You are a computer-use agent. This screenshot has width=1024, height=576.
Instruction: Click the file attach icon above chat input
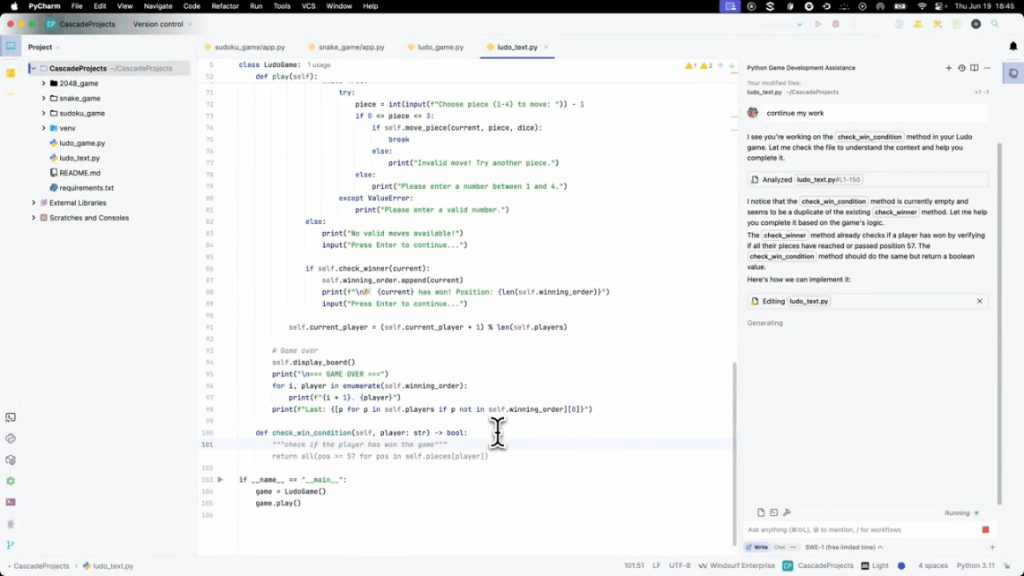tap(761, 513)
